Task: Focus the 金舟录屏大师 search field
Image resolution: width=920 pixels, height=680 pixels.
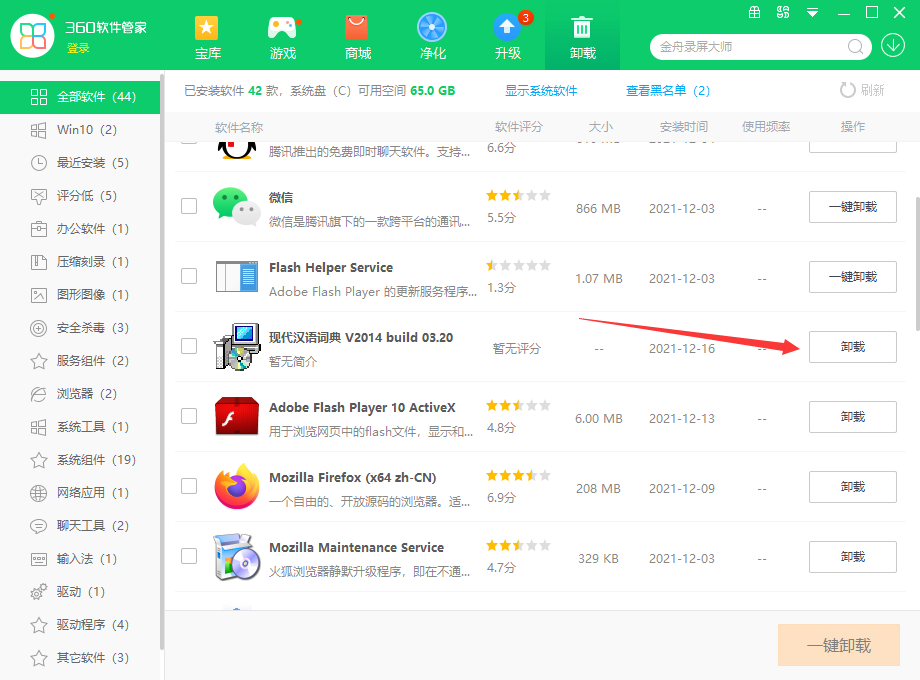Action: tap(752, 47)
